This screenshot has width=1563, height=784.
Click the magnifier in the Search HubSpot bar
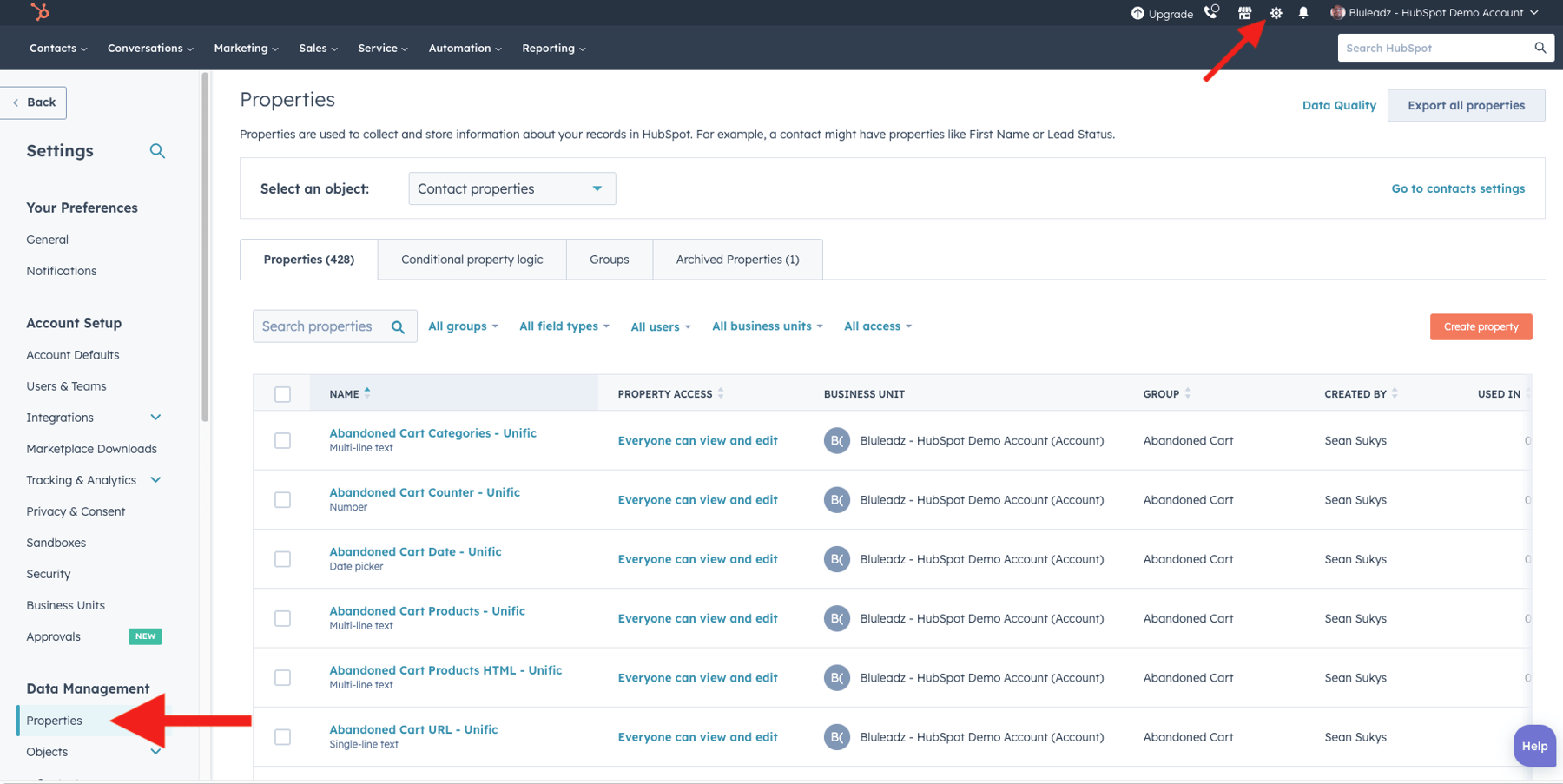tap(1540, 48)
